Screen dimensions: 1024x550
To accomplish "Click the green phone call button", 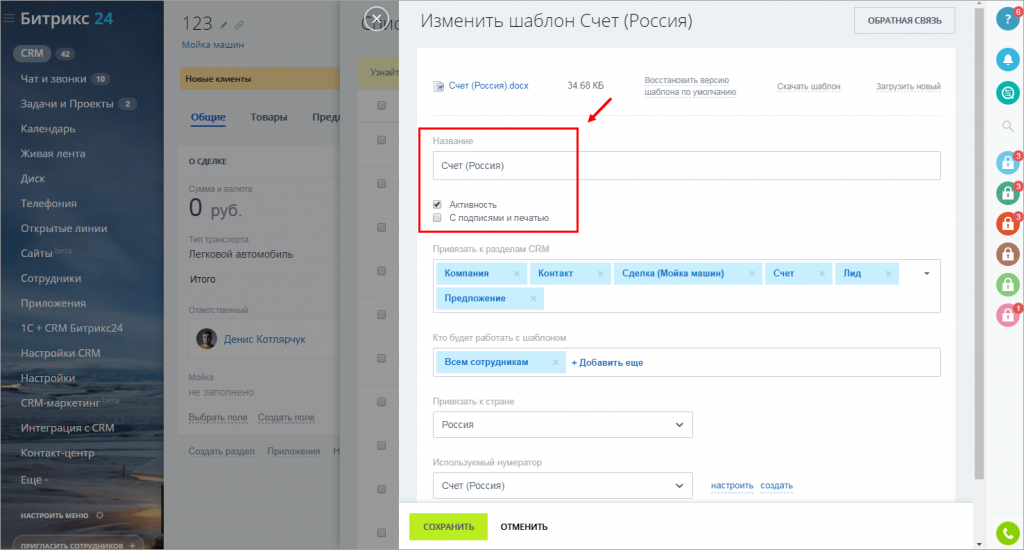I will click(x=1006, y=532).
